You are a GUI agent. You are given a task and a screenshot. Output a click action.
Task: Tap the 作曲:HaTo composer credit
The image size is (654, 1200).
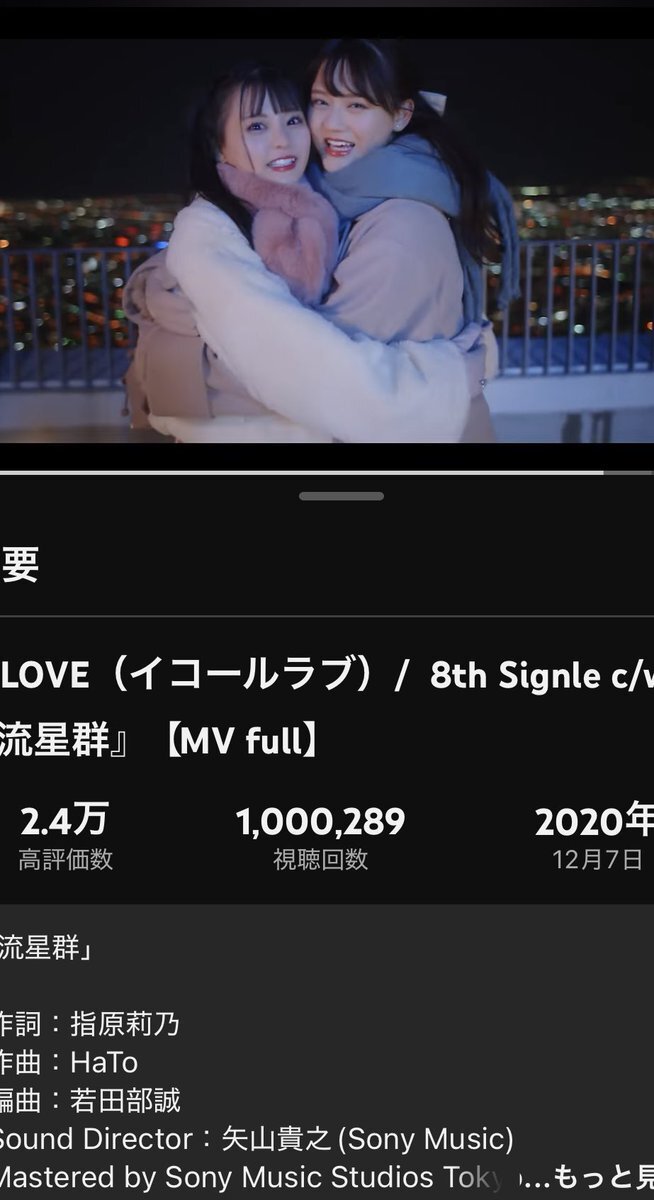pyautogui.click(x=69, y=1062)
